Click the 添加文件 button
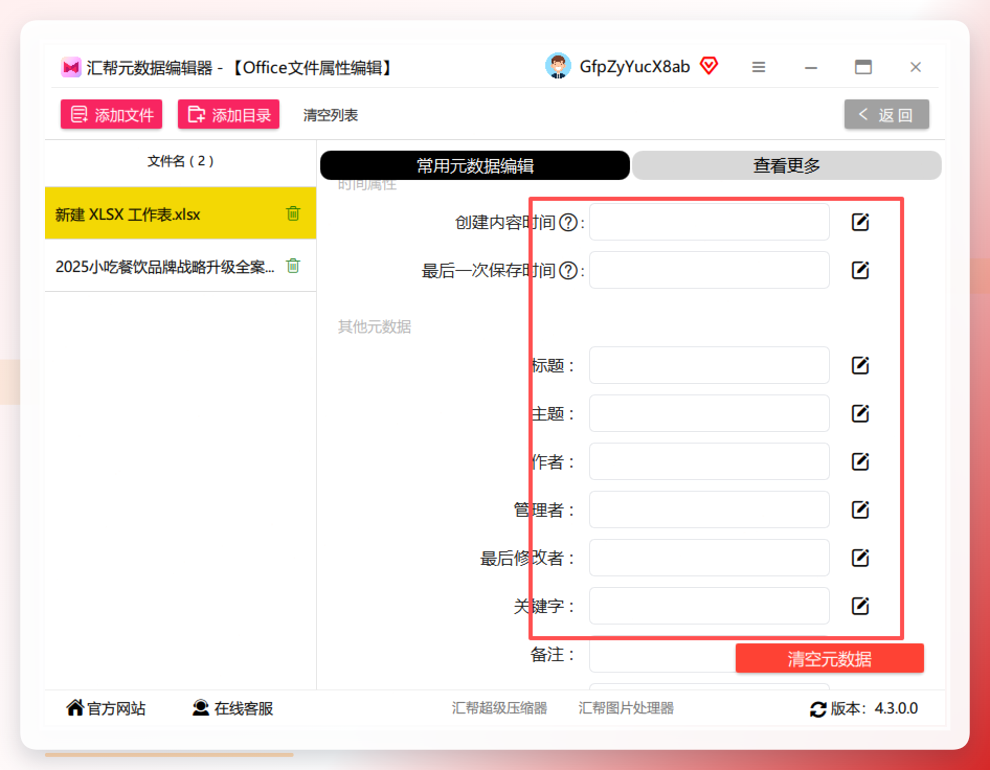The width and height of the screenshot is (990, 770). (111, 114)
